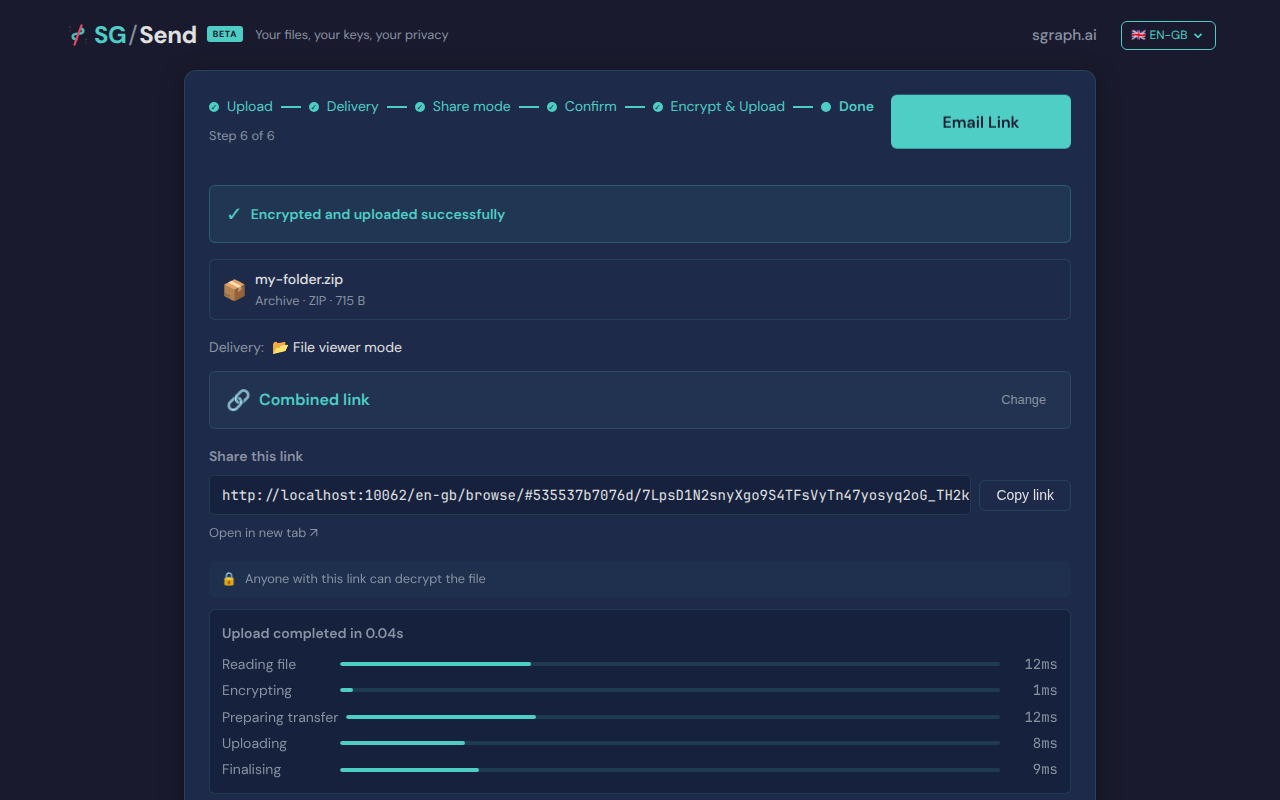
Task: Click the share link URL field
Action: point(590,495)
